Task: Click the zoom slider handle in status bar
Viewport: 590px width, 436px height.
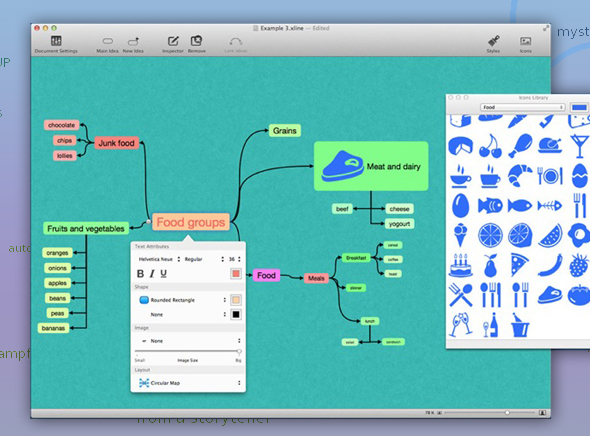Action: pyautogui.click(x=507, y=413)
